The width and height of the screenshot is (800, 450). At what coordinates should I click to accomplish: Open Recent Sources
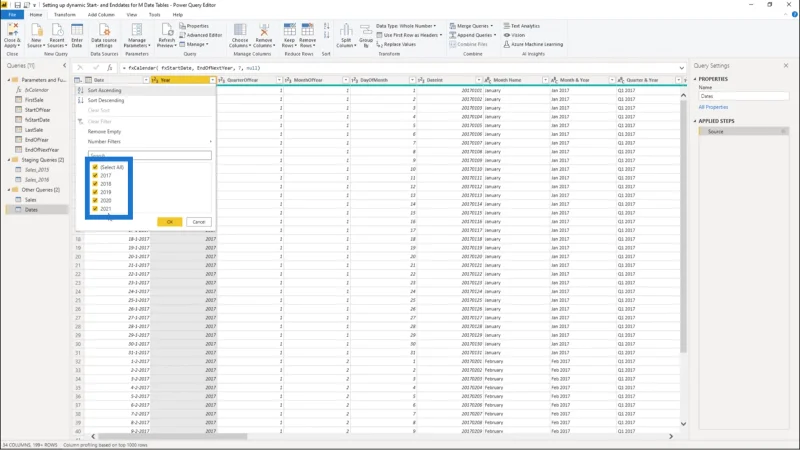pyautogui.click(x=57, y=35)
